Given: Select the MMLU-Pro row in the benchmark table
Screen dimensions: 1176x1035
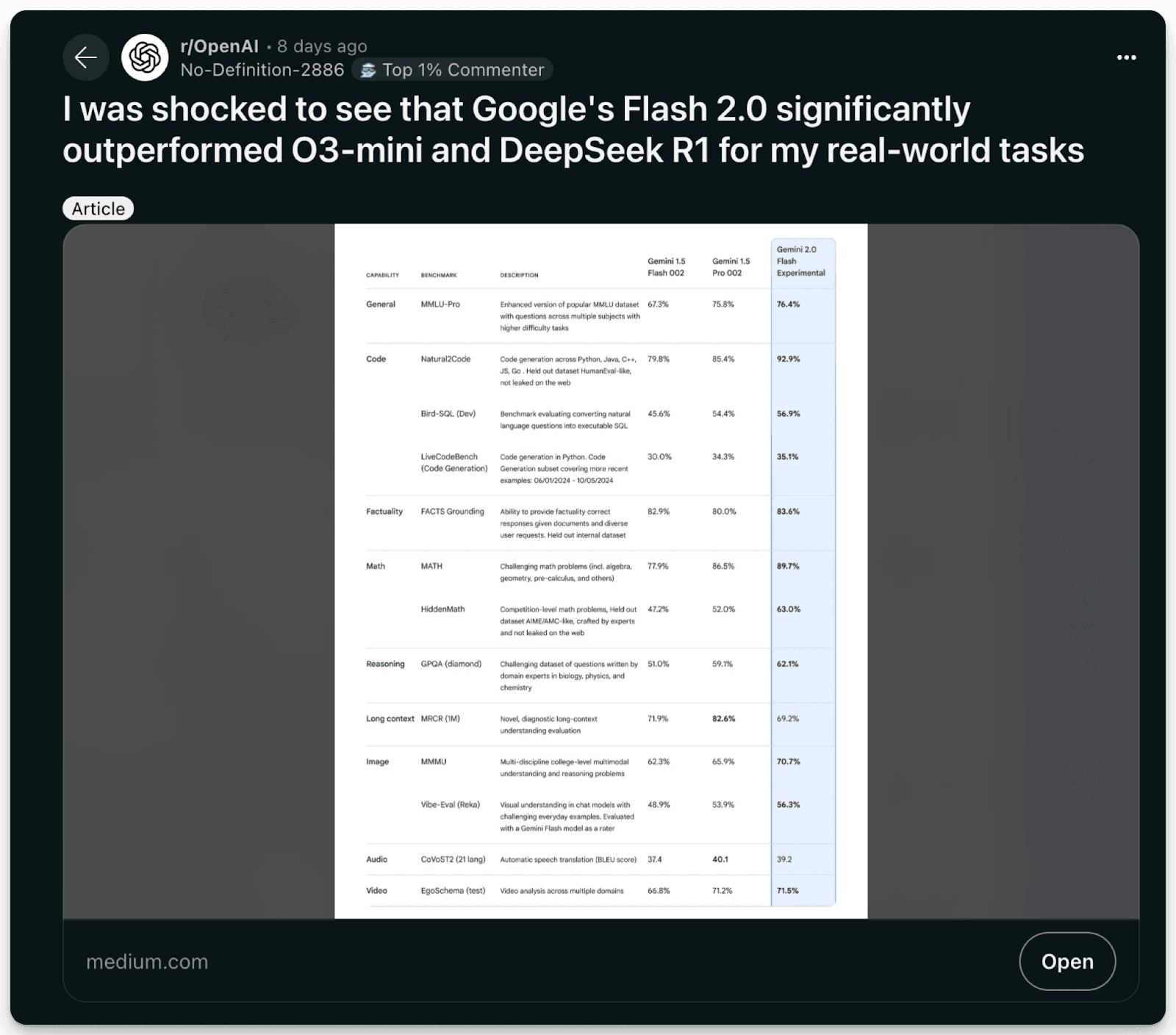Looking at the screenshot, I should point(441,304).
